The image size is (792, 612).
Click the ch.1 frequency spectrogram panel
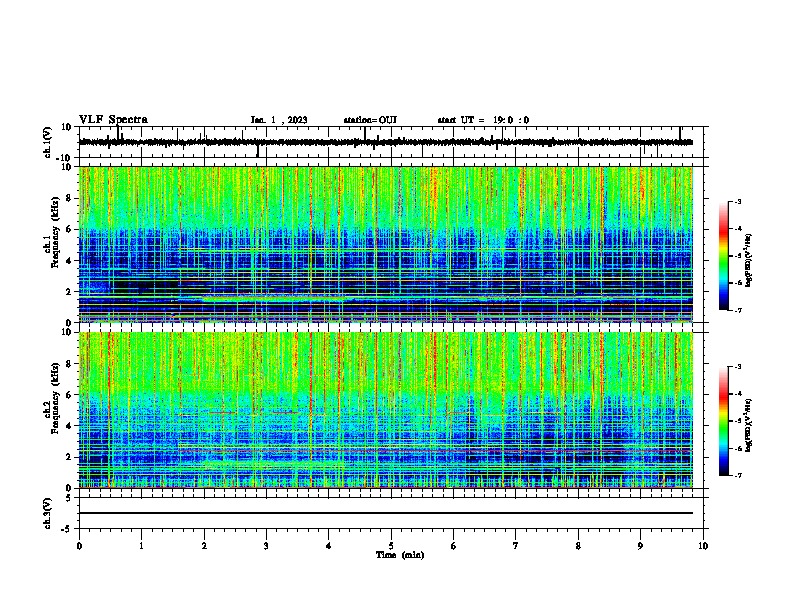coord(386,244)
